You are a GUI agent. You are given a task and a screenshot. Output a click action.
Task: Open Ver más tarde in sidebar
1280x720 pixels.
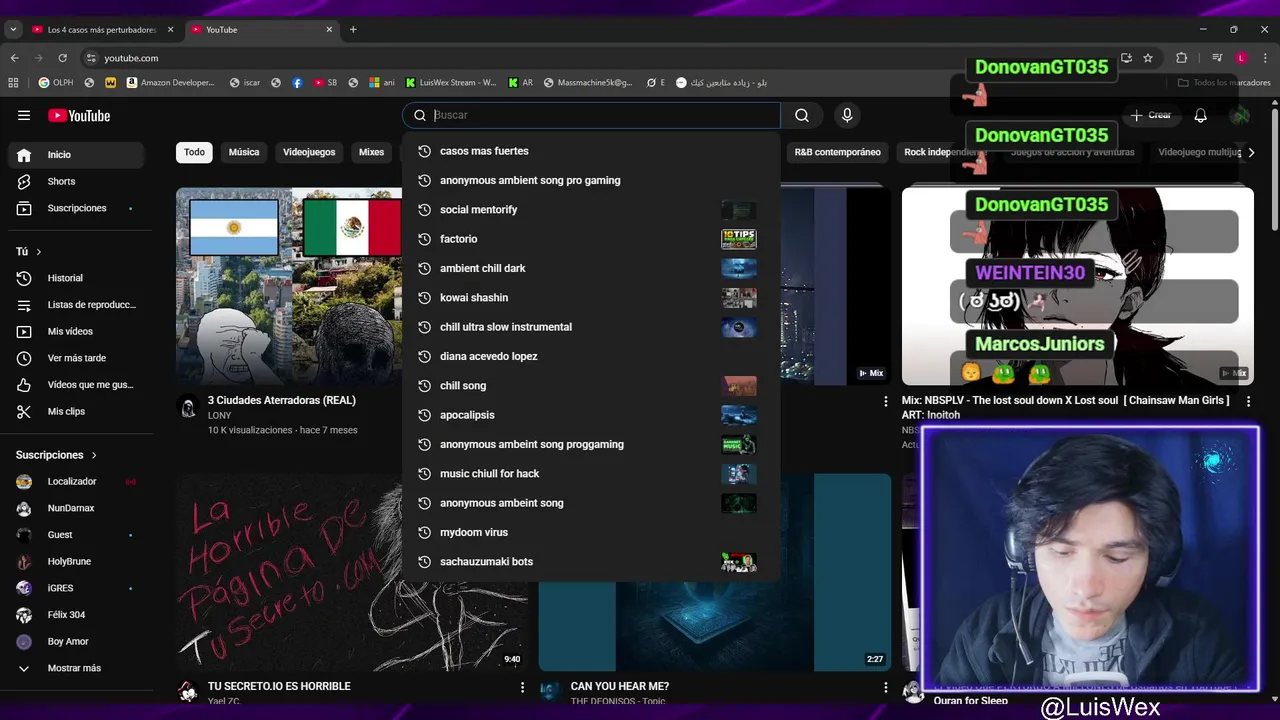pos(76,358)
